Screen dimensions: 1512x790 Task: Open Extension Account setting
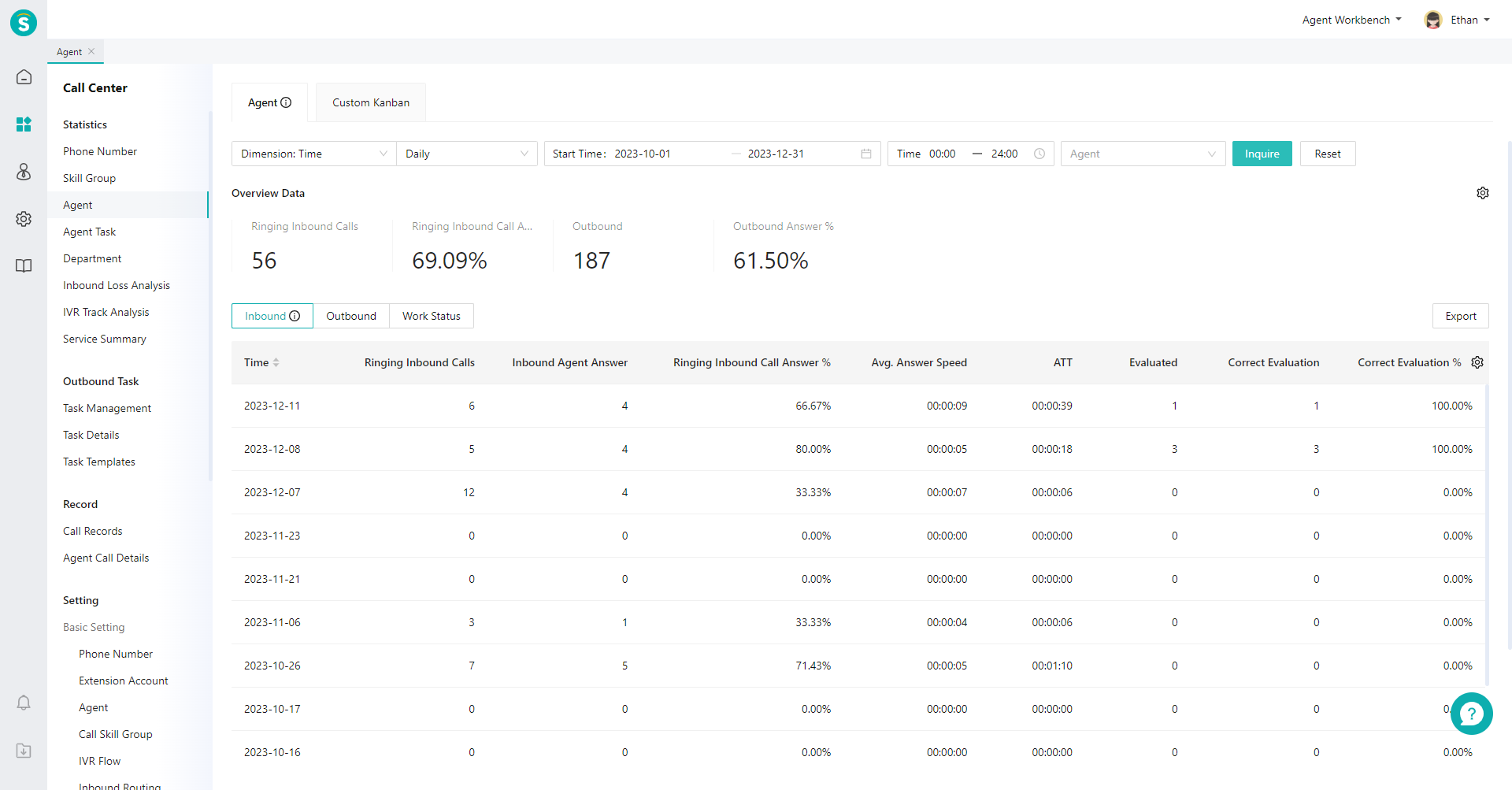tap(124, 681)
